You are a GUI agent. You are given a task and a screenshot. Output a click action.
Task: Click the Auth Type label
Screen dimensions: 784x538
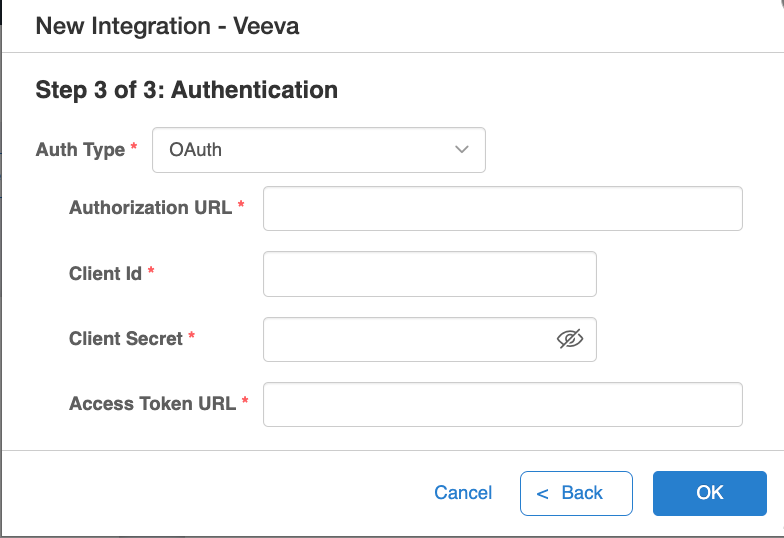(80, 150)
